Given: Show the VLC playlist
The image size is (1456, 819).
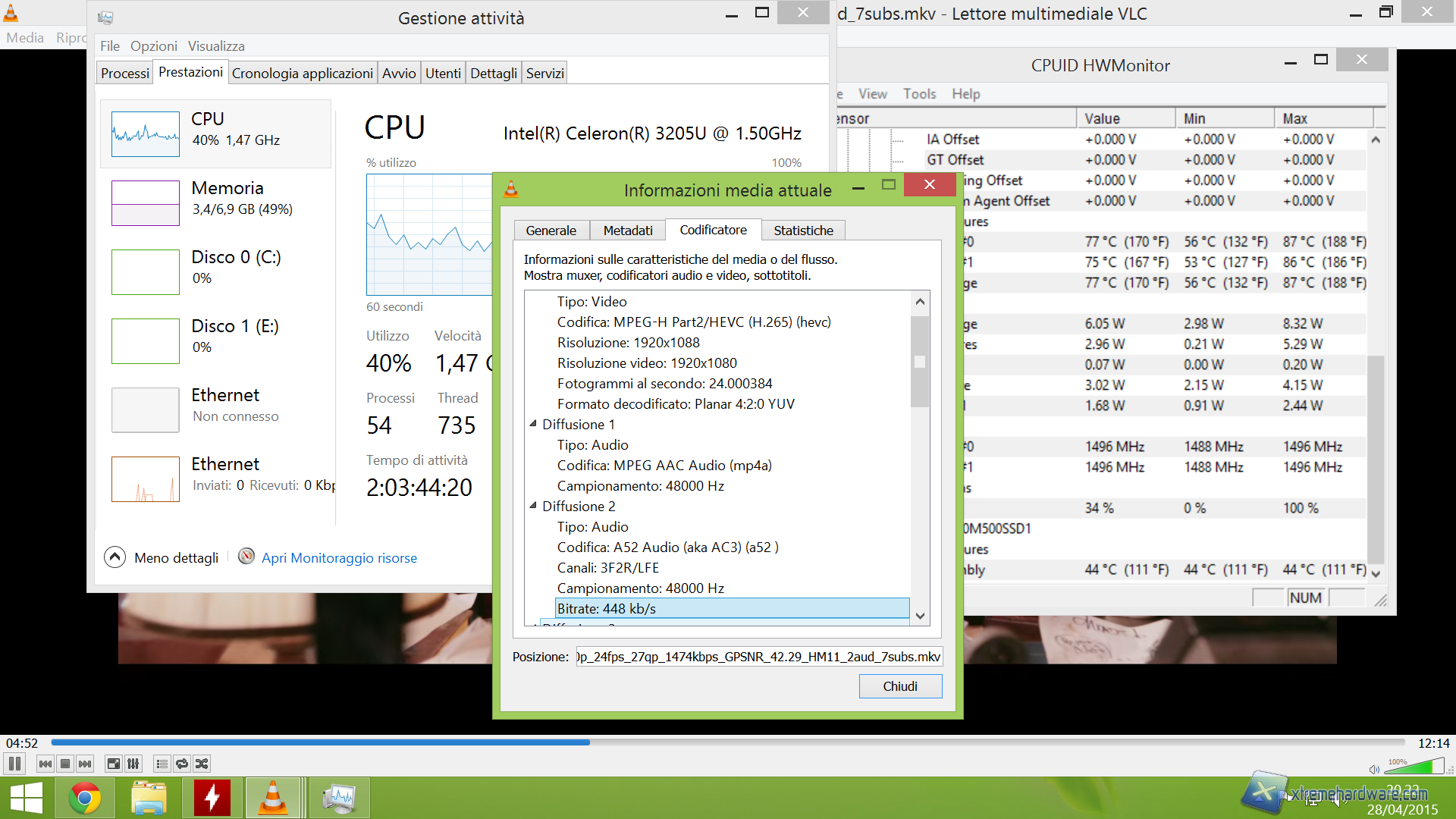Looking at the screenshot, I should tap(162, 764).
